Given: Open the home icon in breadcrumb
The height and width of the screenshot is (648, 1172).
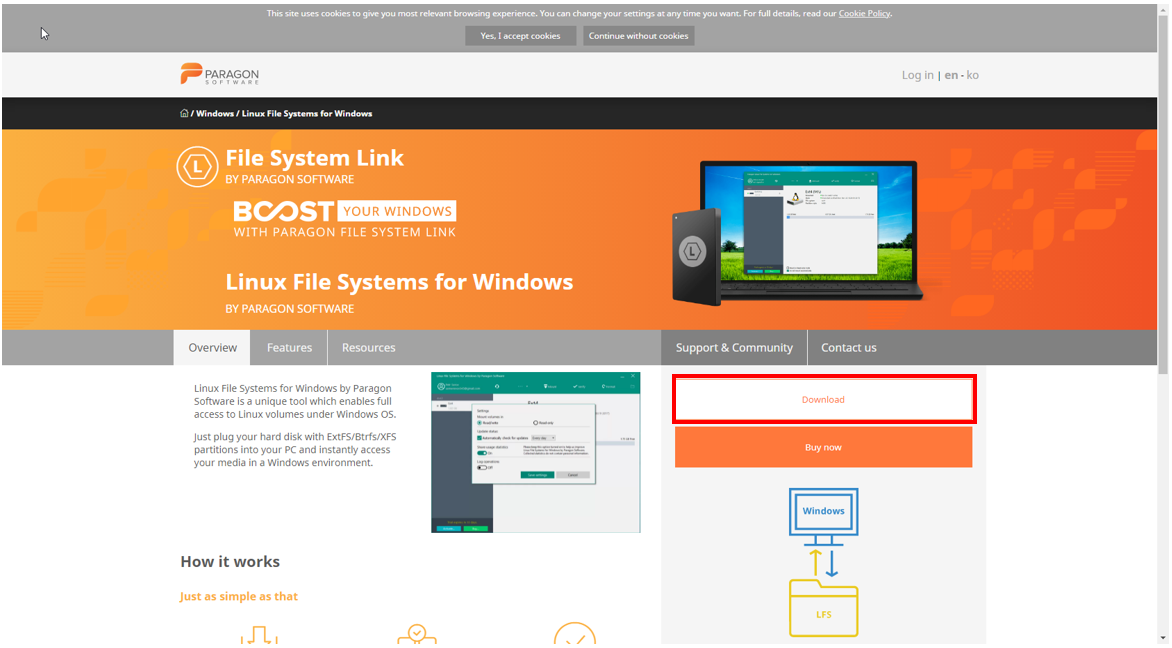Looking at the screenshot, I should click(184, 114).
